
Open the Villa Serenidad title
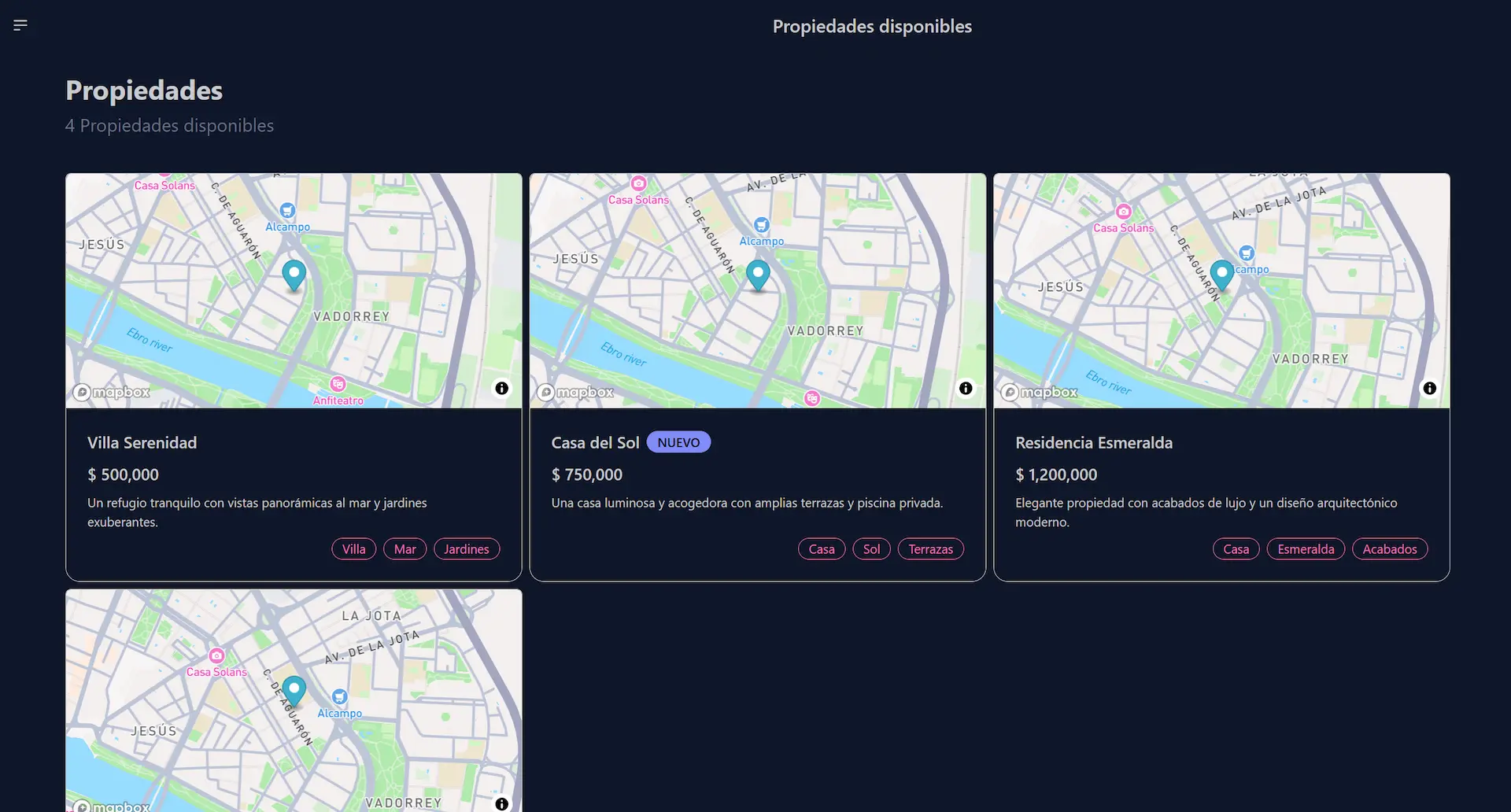click(x=142, y=443)
